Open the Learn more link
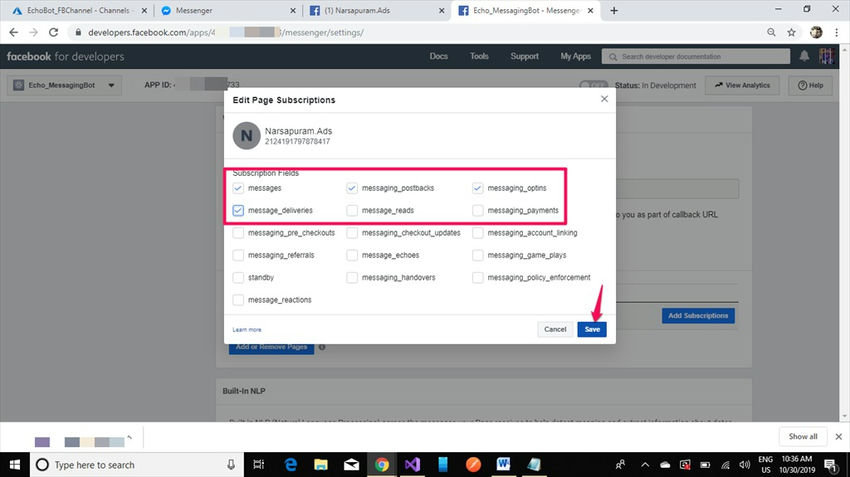 (247, 330)
